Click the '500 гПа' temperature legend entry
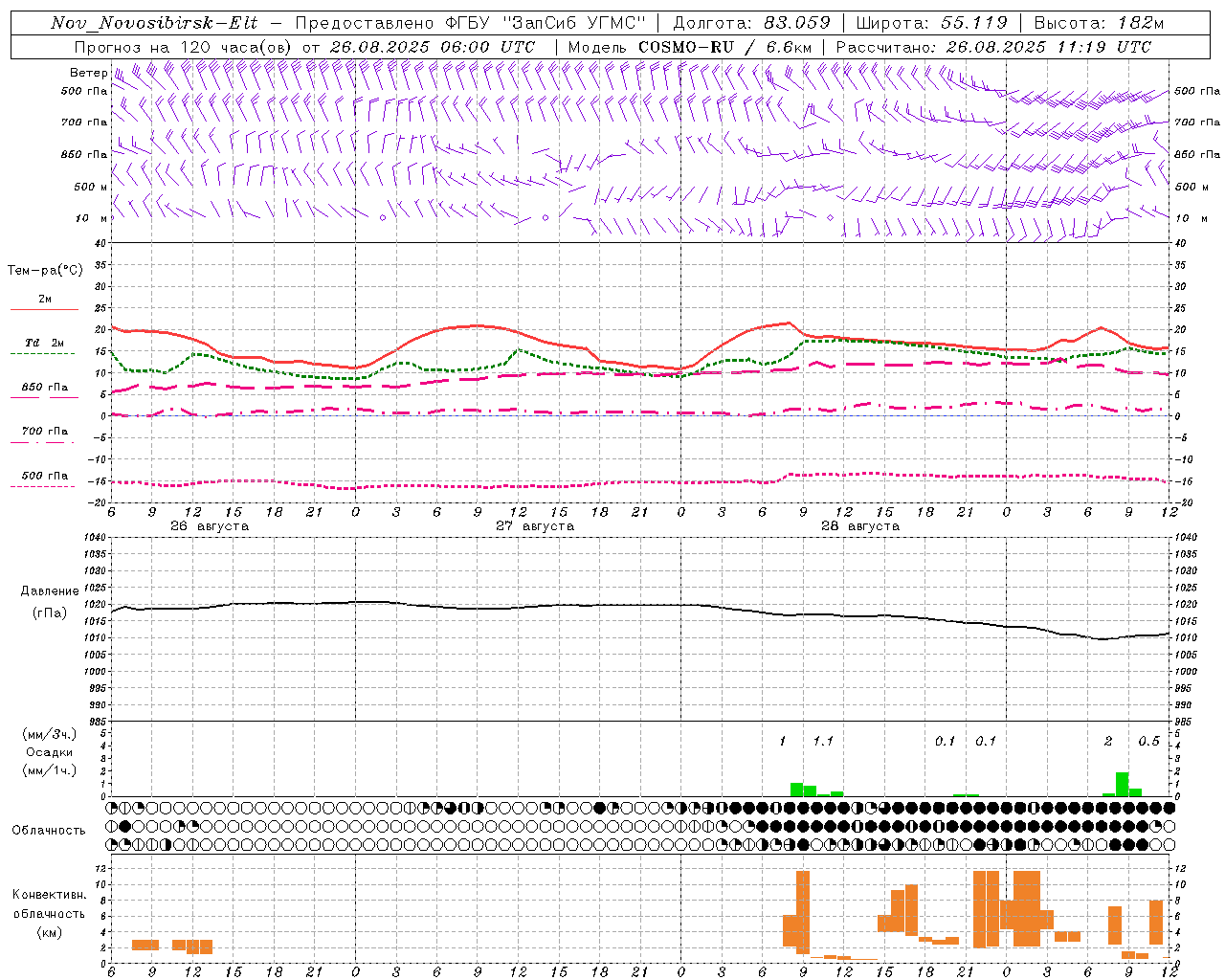 (44, 476)
